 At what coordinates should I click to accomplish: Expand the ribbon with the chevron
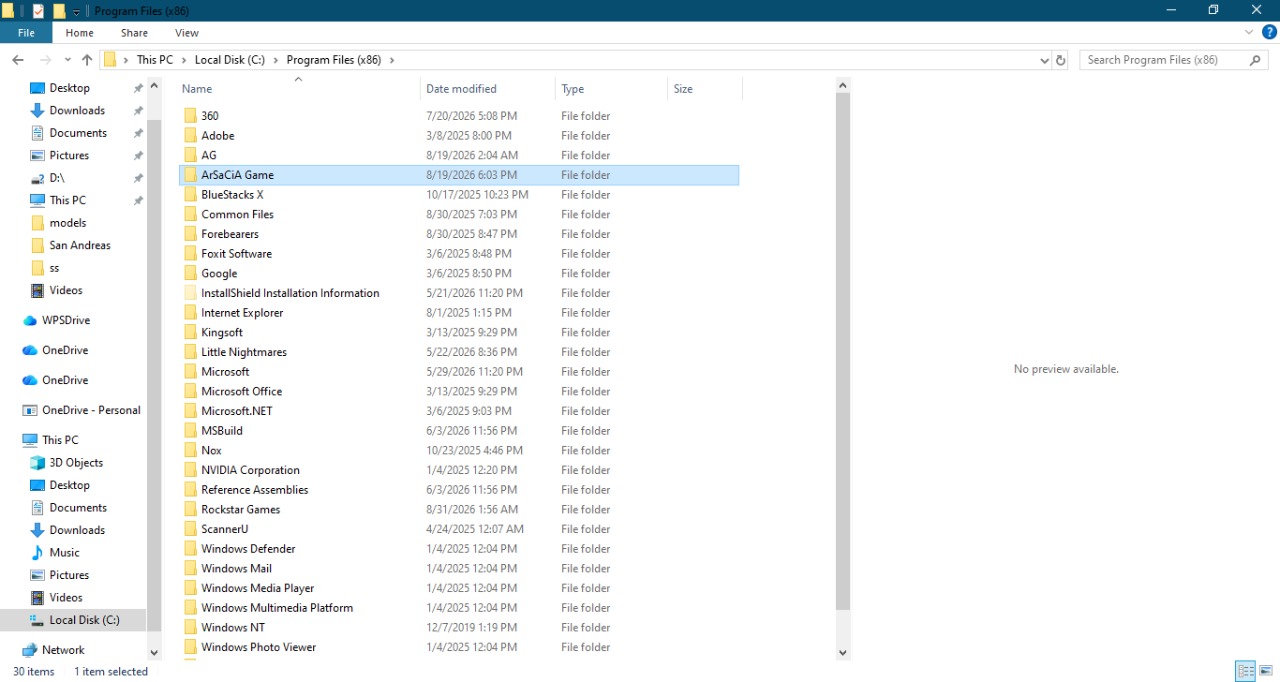(x=1249, y=32)
